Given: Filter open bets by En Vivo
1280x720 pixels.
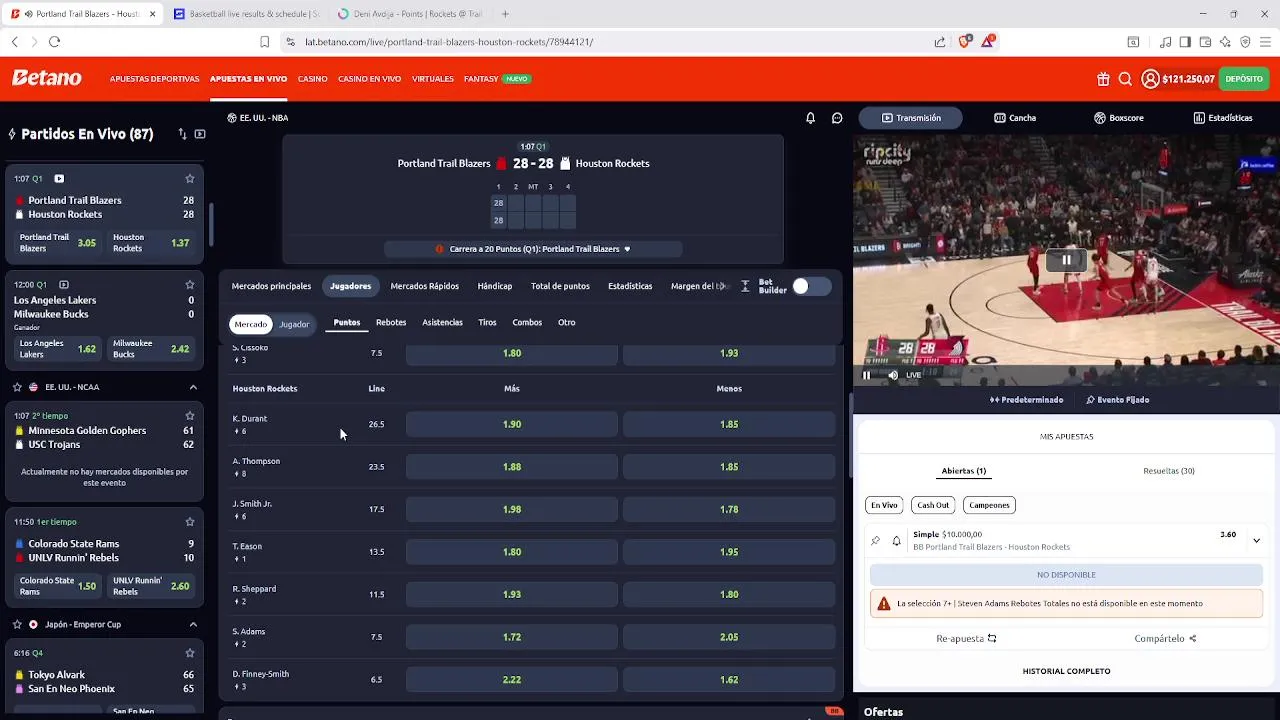Looking at the screenshot, I should point(884,505).
